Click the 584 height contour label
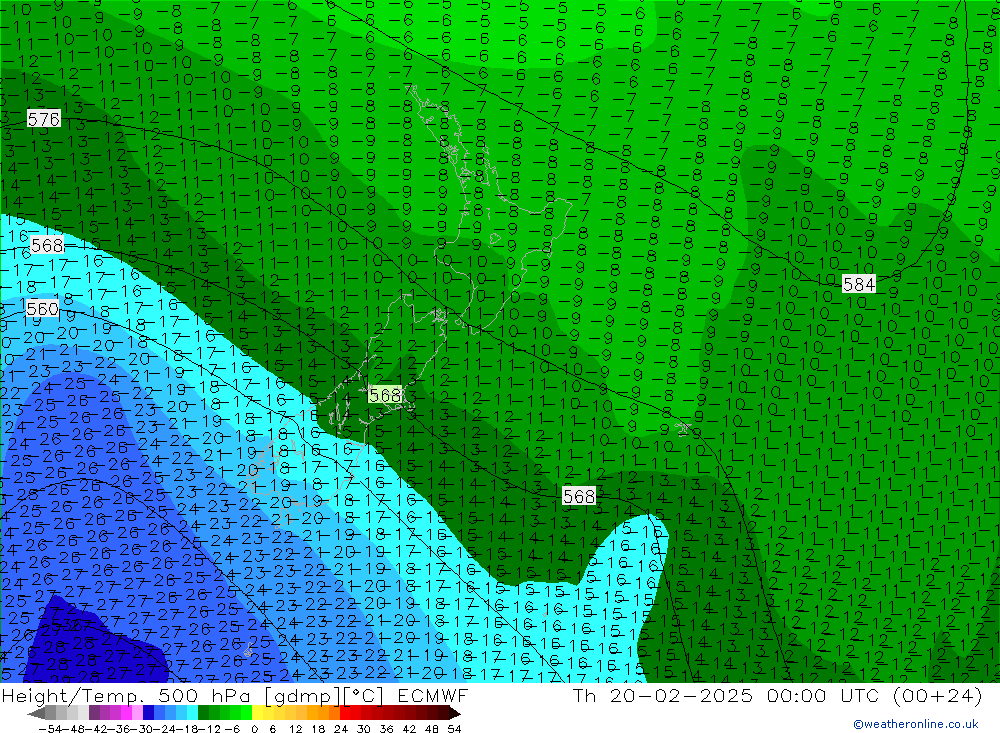This screenshot has width=1000, height=733. tap(858, 284)
